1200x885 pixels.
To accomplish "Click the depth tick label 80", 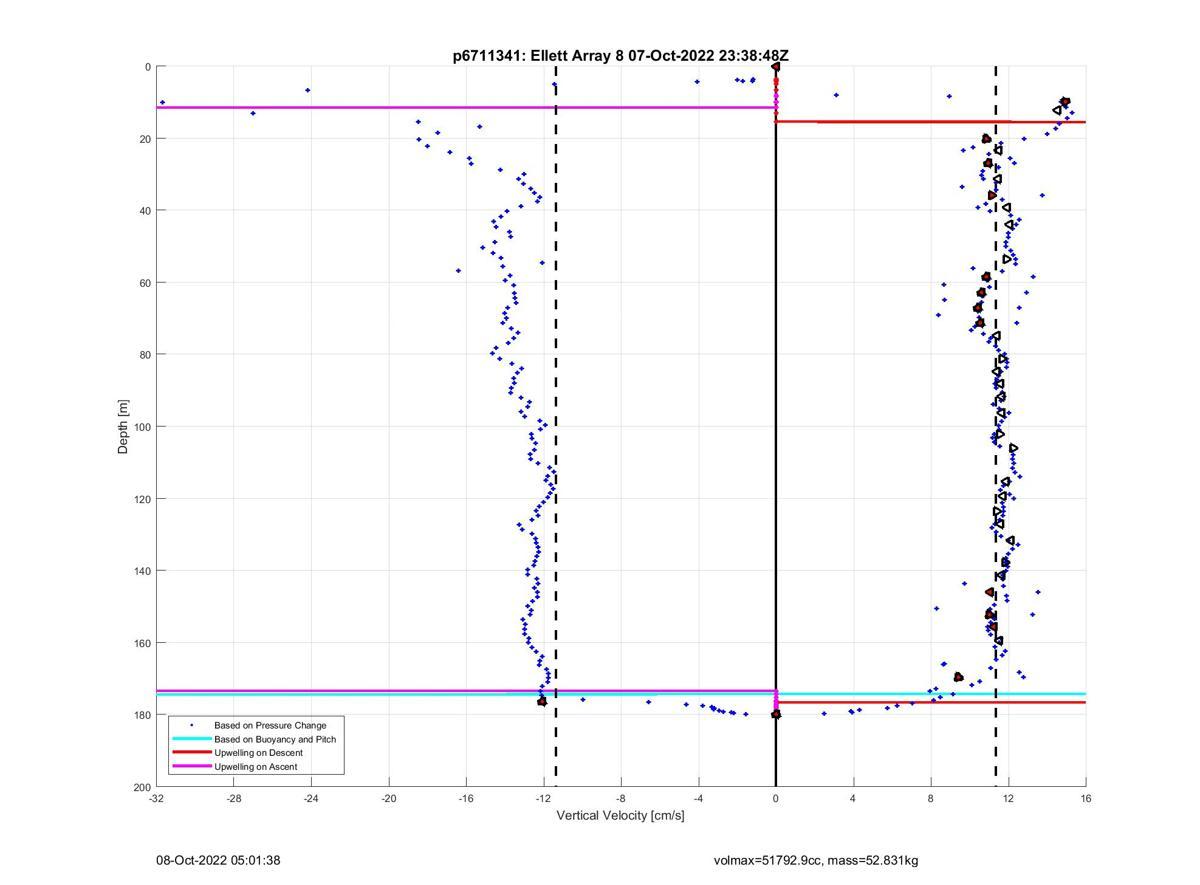I will click(145, 355).
